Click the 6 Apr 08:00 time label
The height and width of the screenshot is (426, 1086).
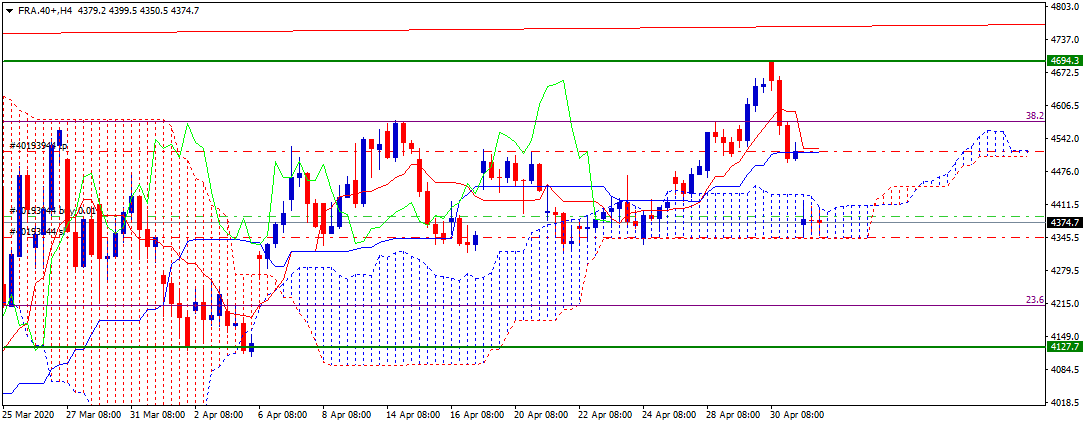282,416
